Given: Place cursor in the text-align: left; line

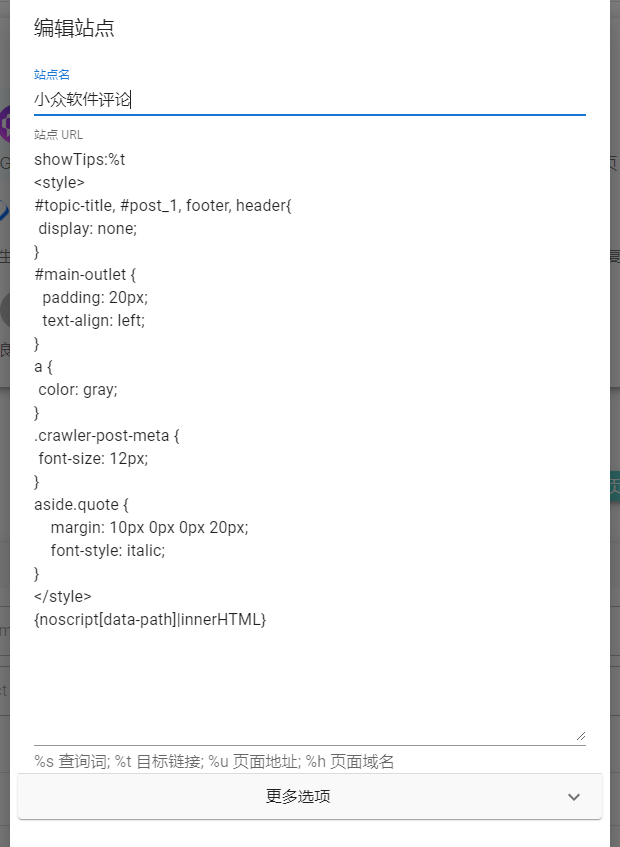Looking at the screenshot, I should (94, 321).
